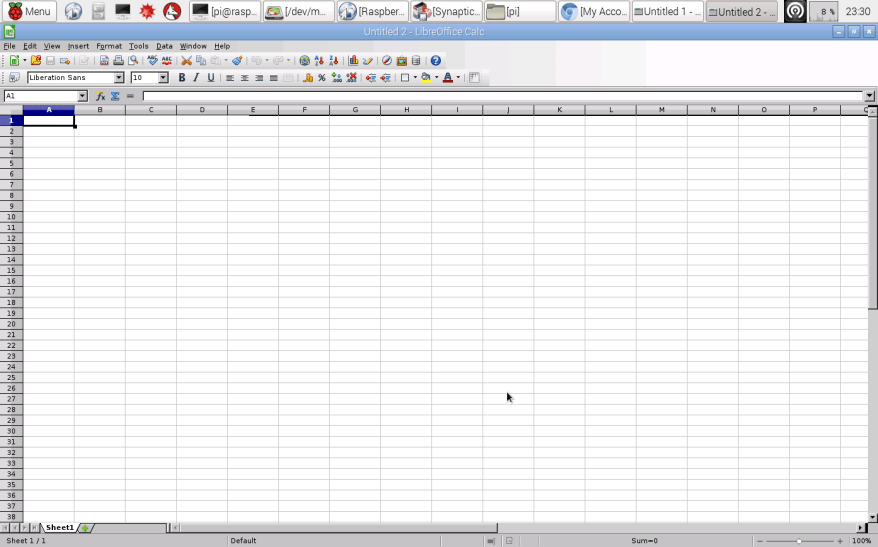
Task: Toggle Align Right
Action: (259, 78)
